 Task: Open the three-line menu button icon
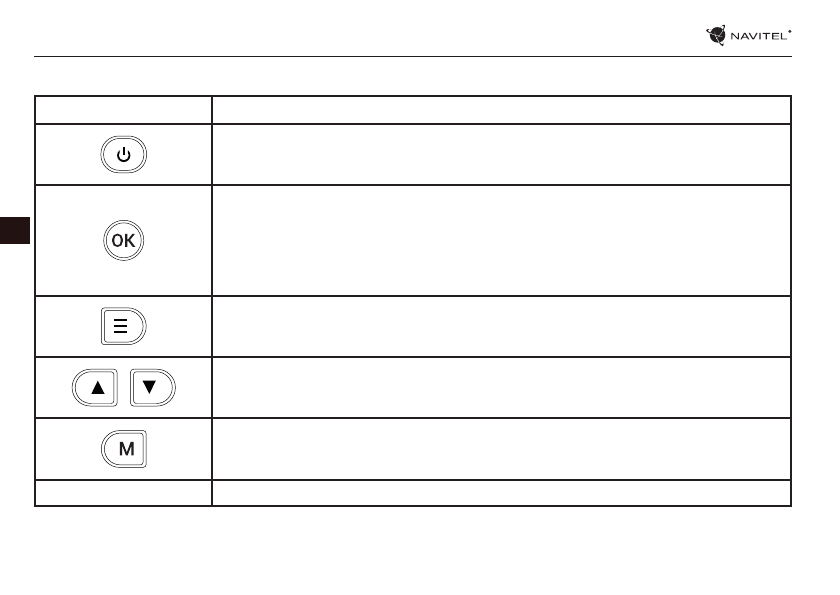click(x=123, y=327)
